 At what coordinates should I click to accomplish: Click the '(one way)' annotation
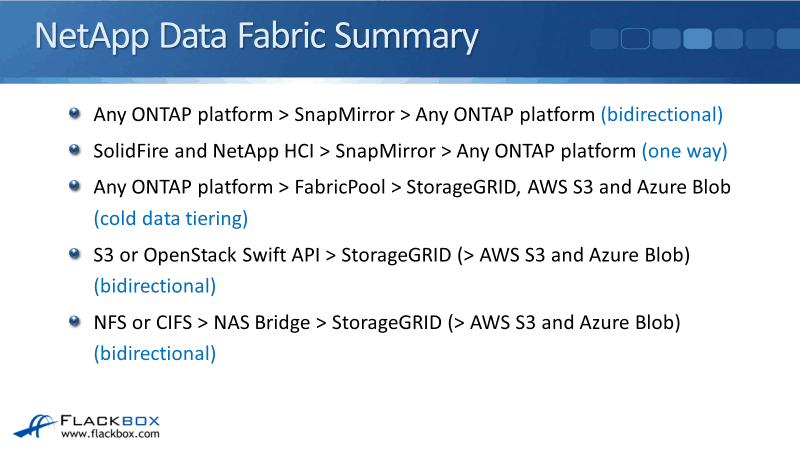[x=684, y=151]
